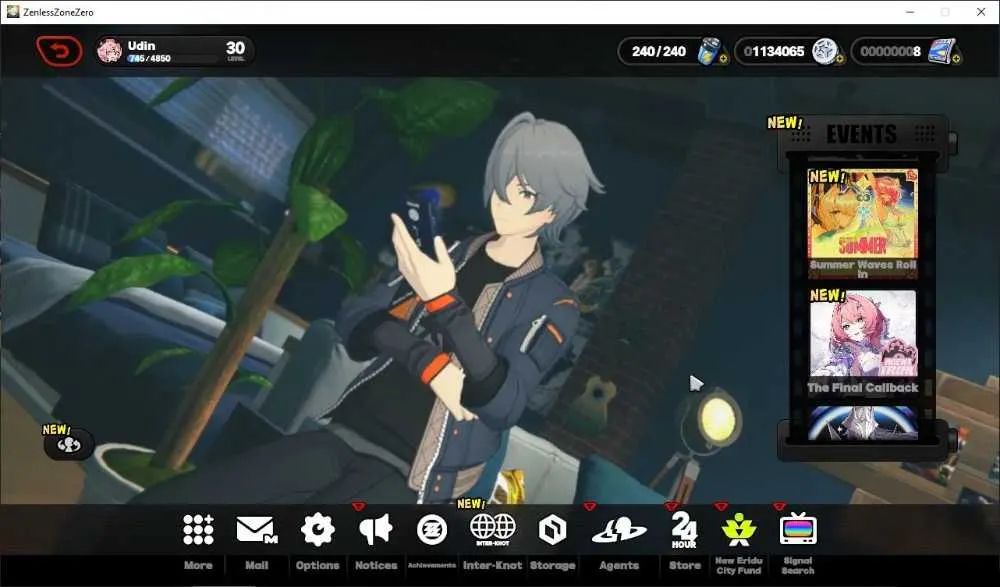The width and height of the screenshot is (1000, 587).
Task: Add Battery Charge with the plus icon
Action: point(724,59)
